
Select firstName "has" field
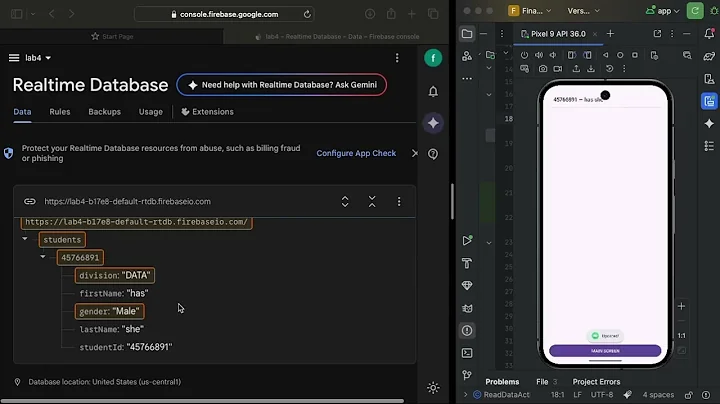tap(114, 293)
